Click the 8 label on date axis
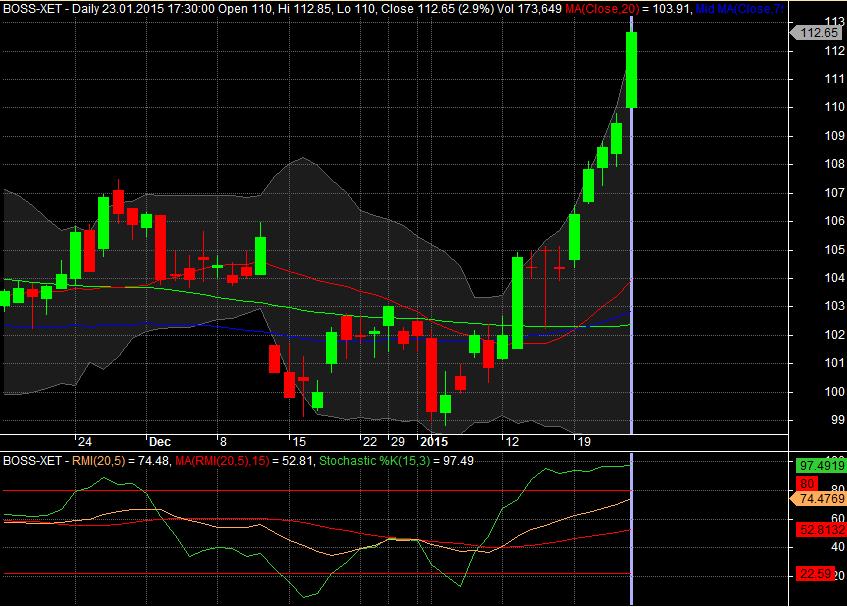This screenshot has height=607, width=847. pos(223,442)
